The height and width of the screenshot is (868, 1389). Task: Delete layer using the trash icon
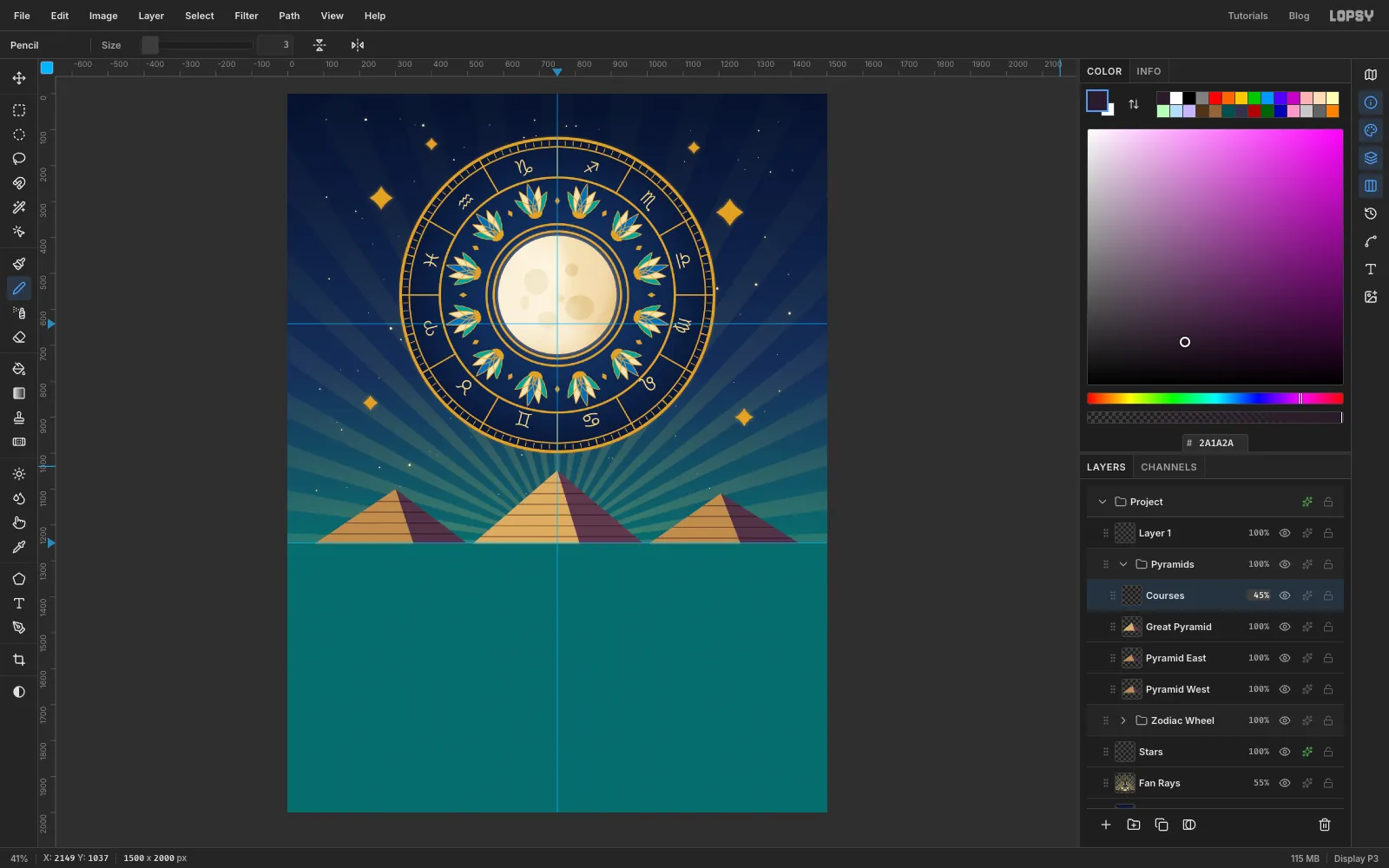point(1325,825)
